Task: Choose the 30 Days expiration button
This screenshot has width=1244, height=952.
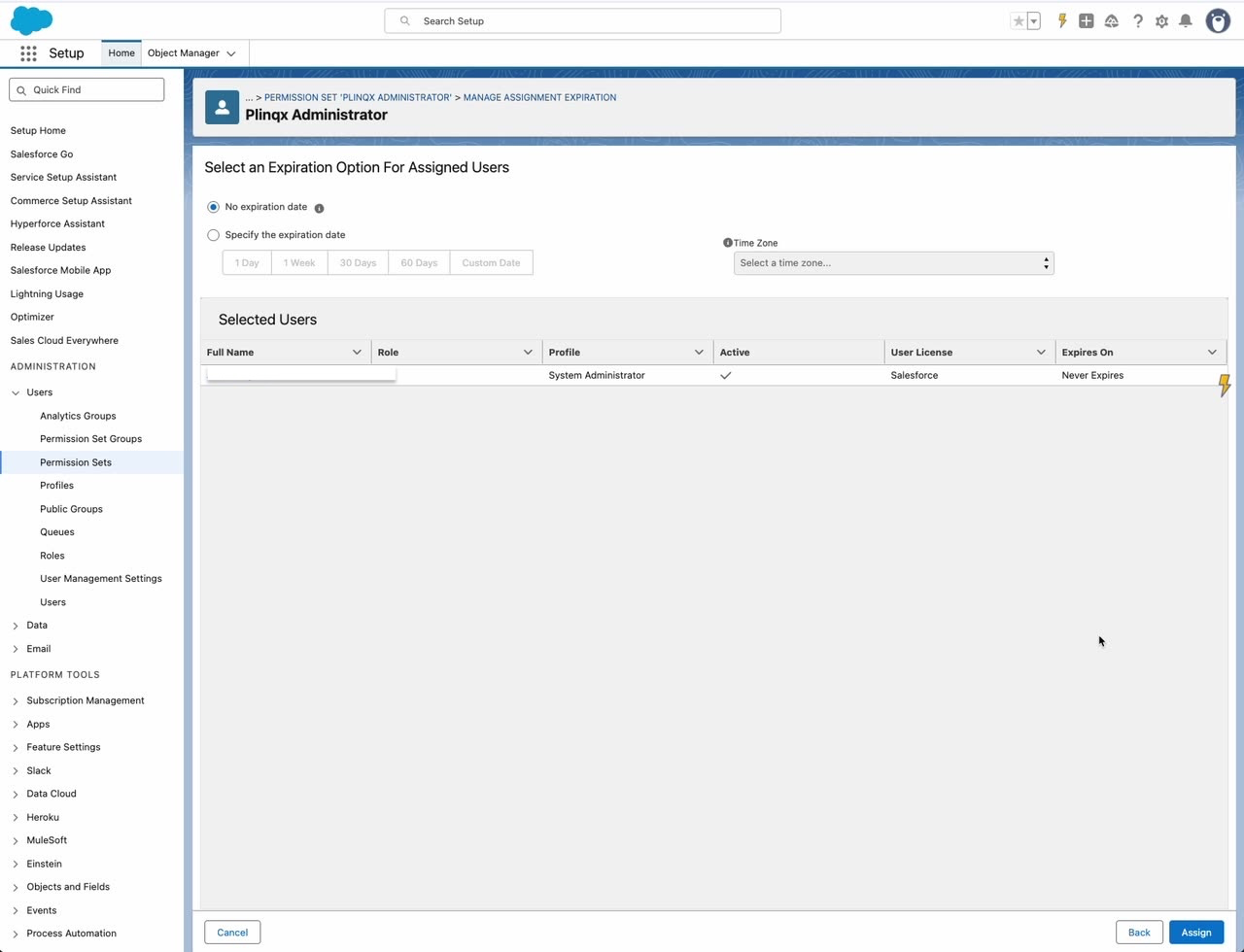Action: (x=358, y=262)
